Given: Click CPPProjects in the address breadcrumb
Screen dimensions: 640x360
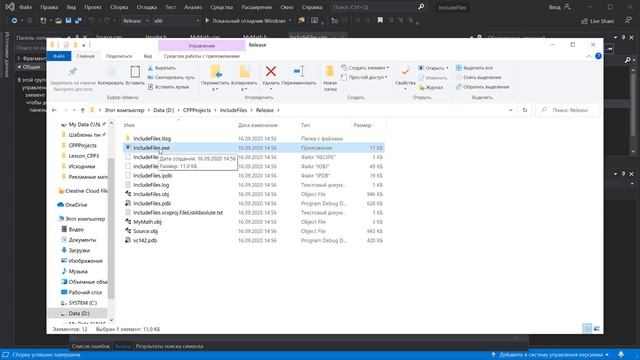Looking at the screenshot, I should 197,110.
